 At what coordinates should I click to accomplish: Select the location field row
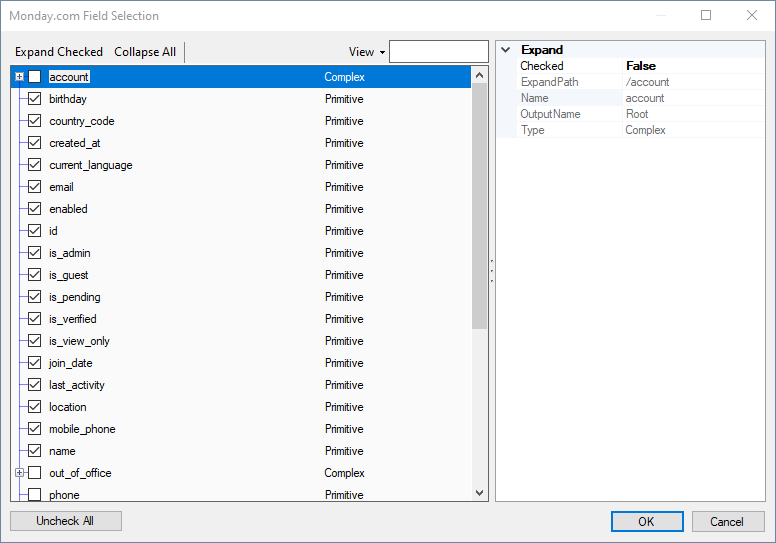[x=242, y=407]
